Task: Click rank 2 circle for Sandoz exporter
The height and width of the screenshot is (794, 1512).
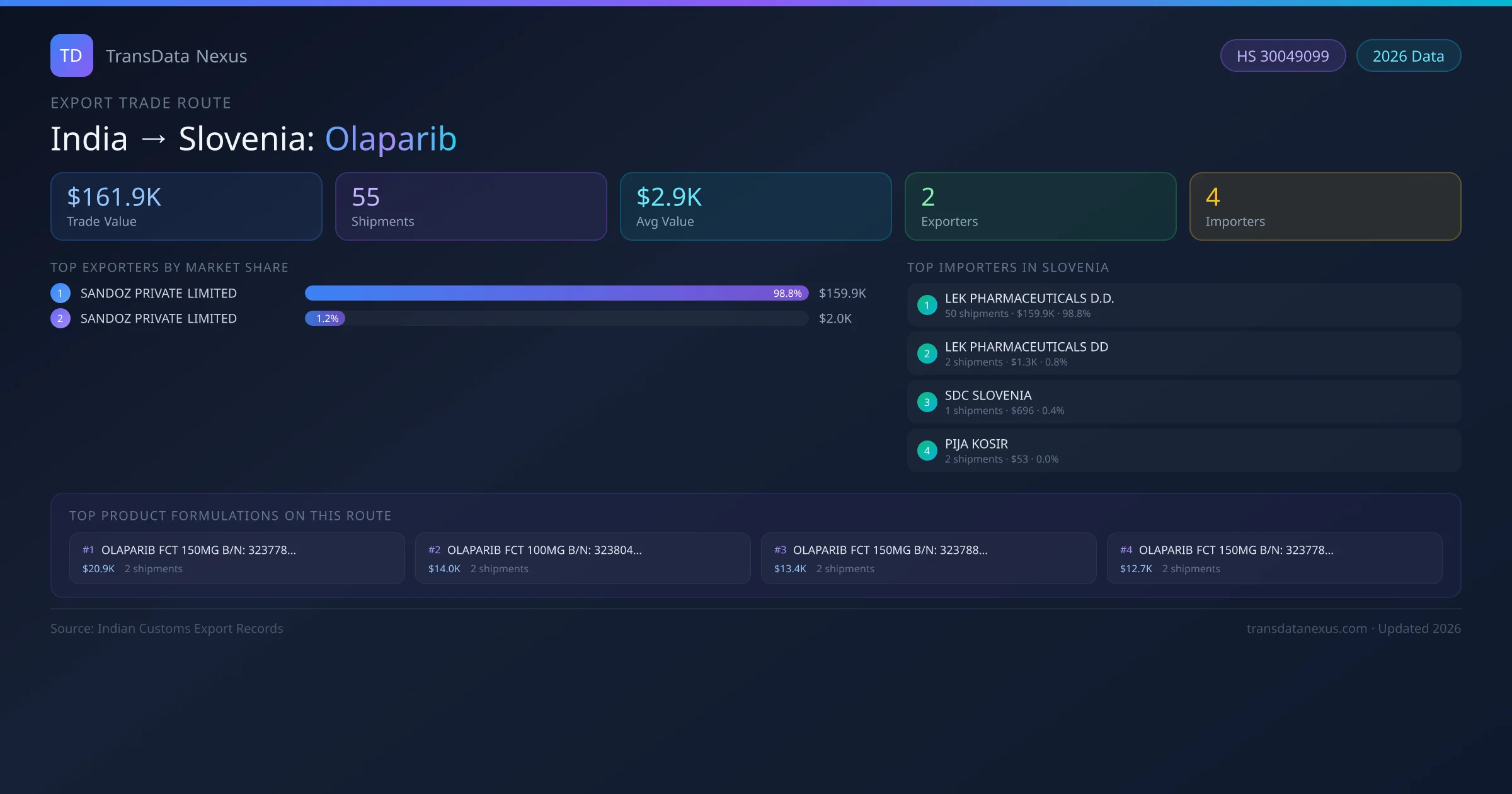Action: pyautogui.click(x=60, y=318)
